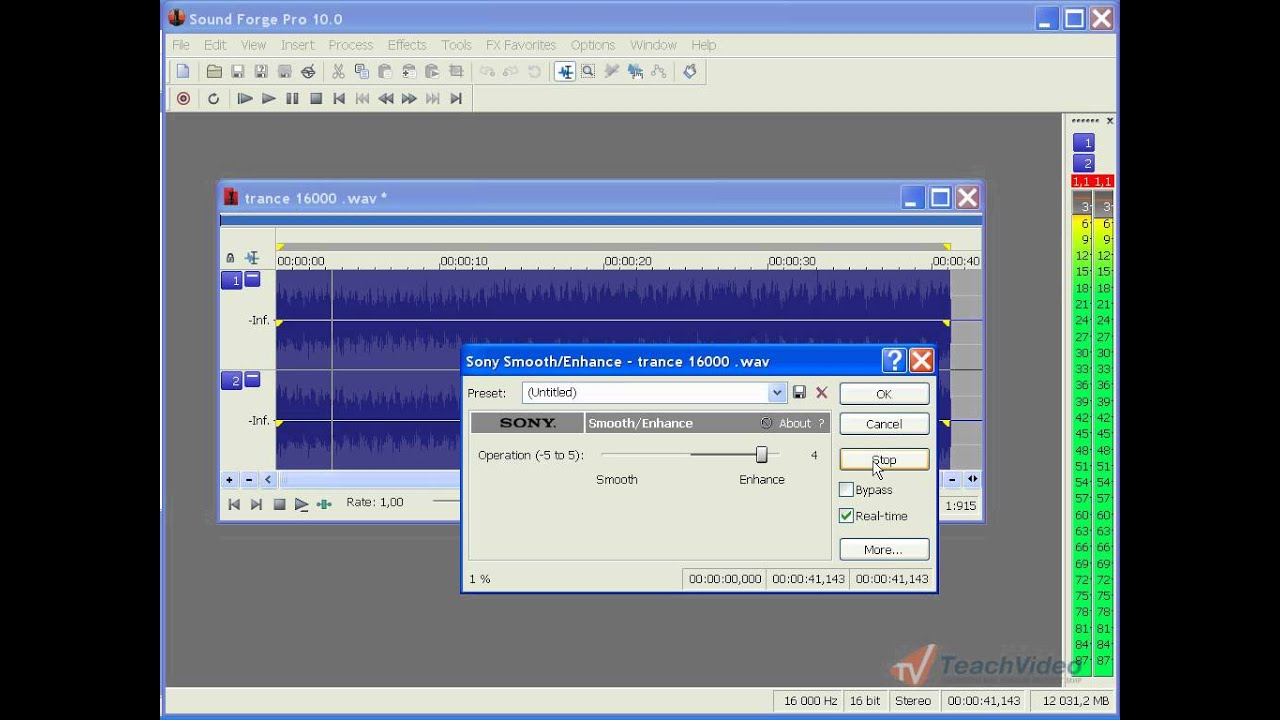Screen dimensions: 1280x720
Task: Toggle meter channel 2 button
Action: pos(1083,164)
